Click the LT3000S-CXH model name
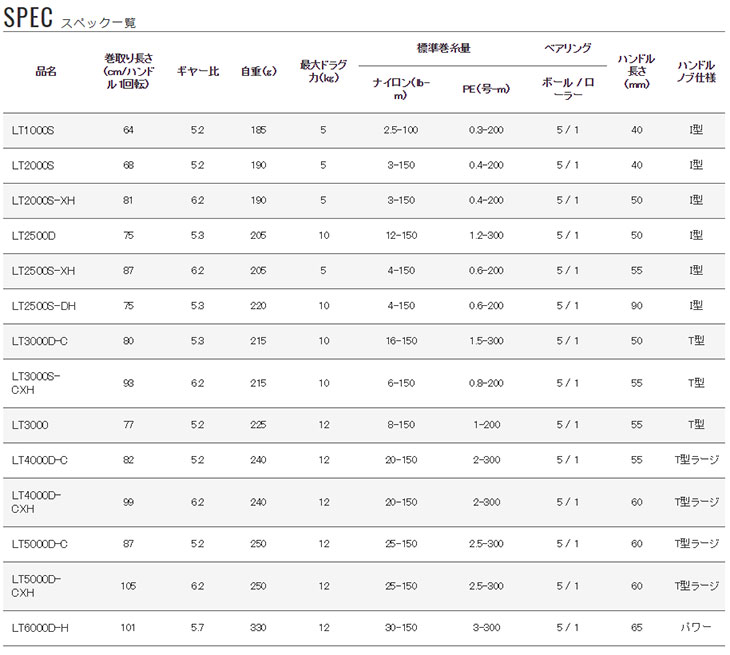Viewport: 730px width, 655px height. tap(36, 382)
